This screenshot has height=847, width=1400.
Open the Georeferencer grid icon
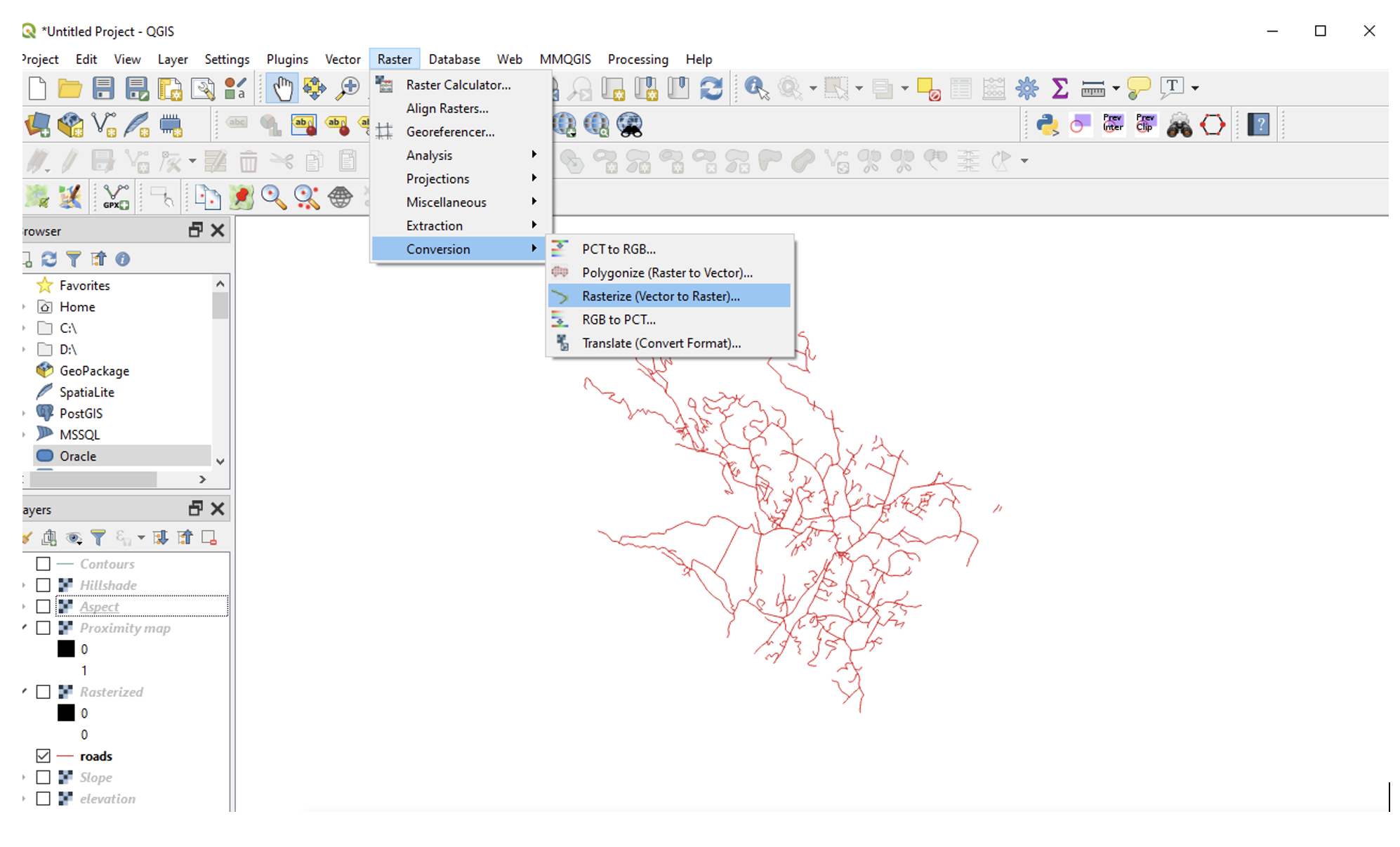384,131
